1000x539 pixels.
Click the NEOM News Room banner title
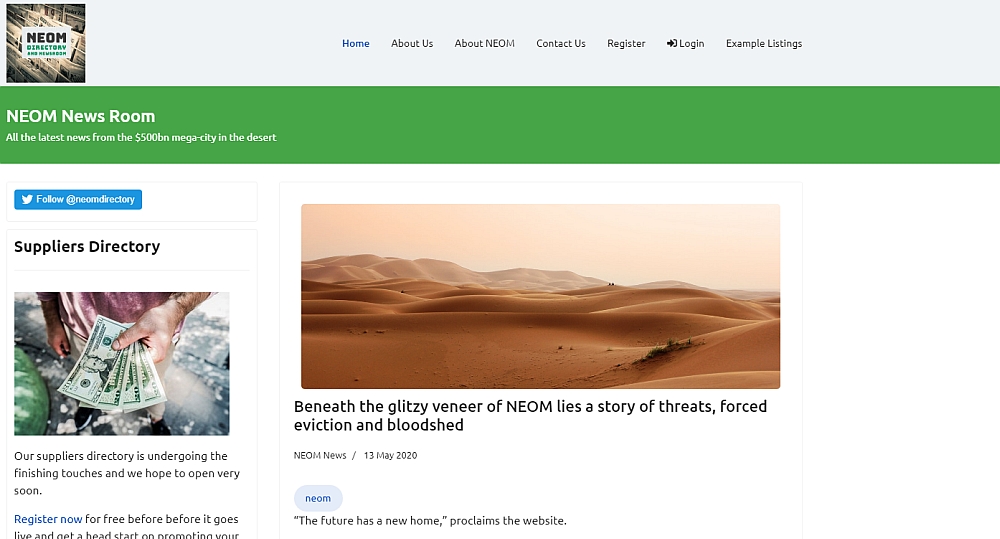pos(80,116)
